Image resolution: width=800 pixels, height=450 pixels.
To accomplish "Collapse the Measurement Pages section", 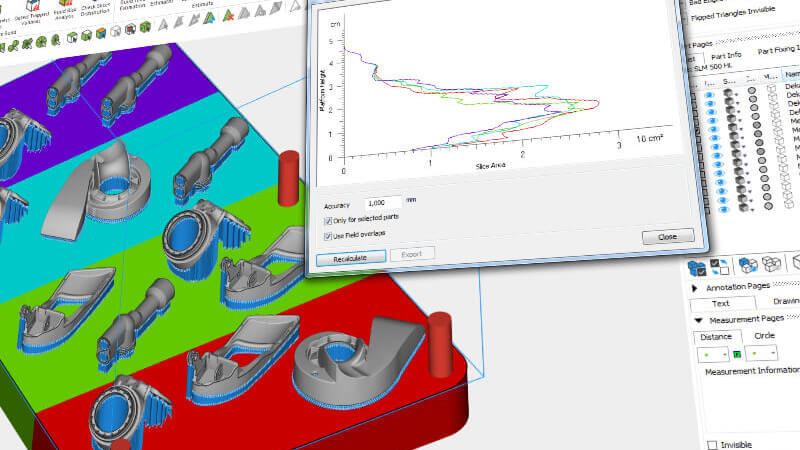I will click(697, 319).
